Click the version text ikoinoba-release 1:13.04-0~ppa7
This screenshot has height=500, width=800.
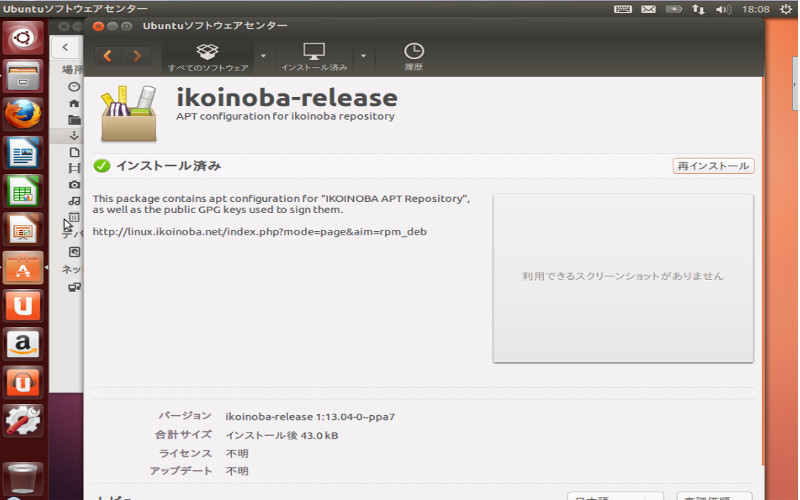310,417
